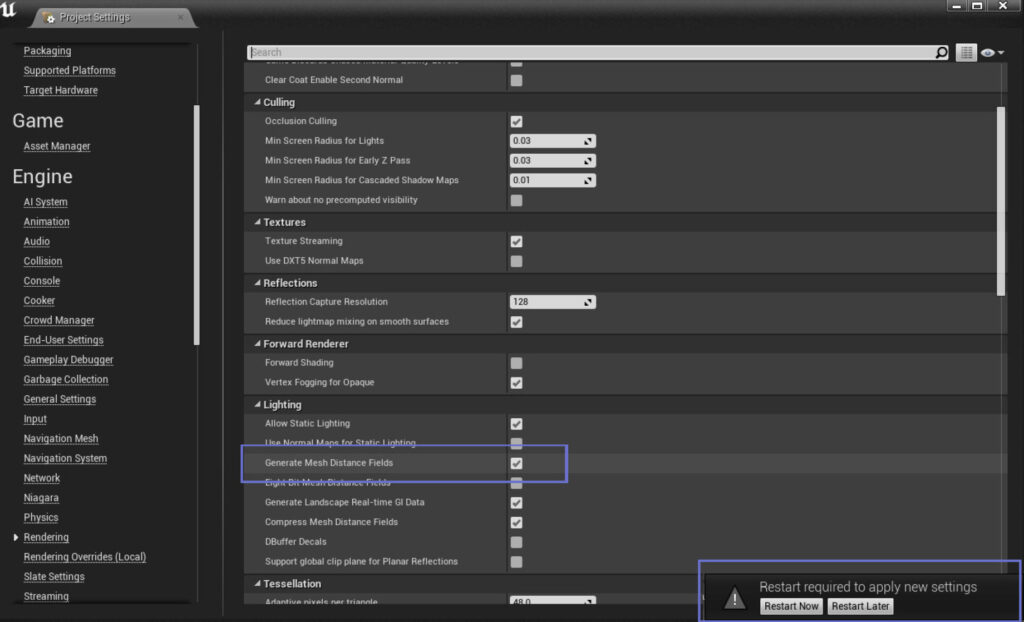
Task: Enable Warn about no precomputed visibility
Action: (517, 201)
